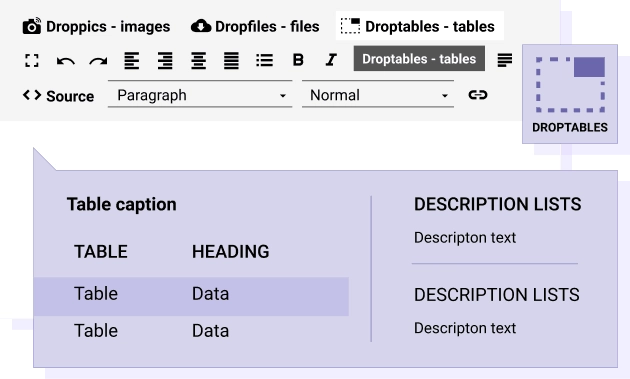Viewport: 630px width, 379px height.
Task: Insert a link with chain icon
Action: pos(478,95)
